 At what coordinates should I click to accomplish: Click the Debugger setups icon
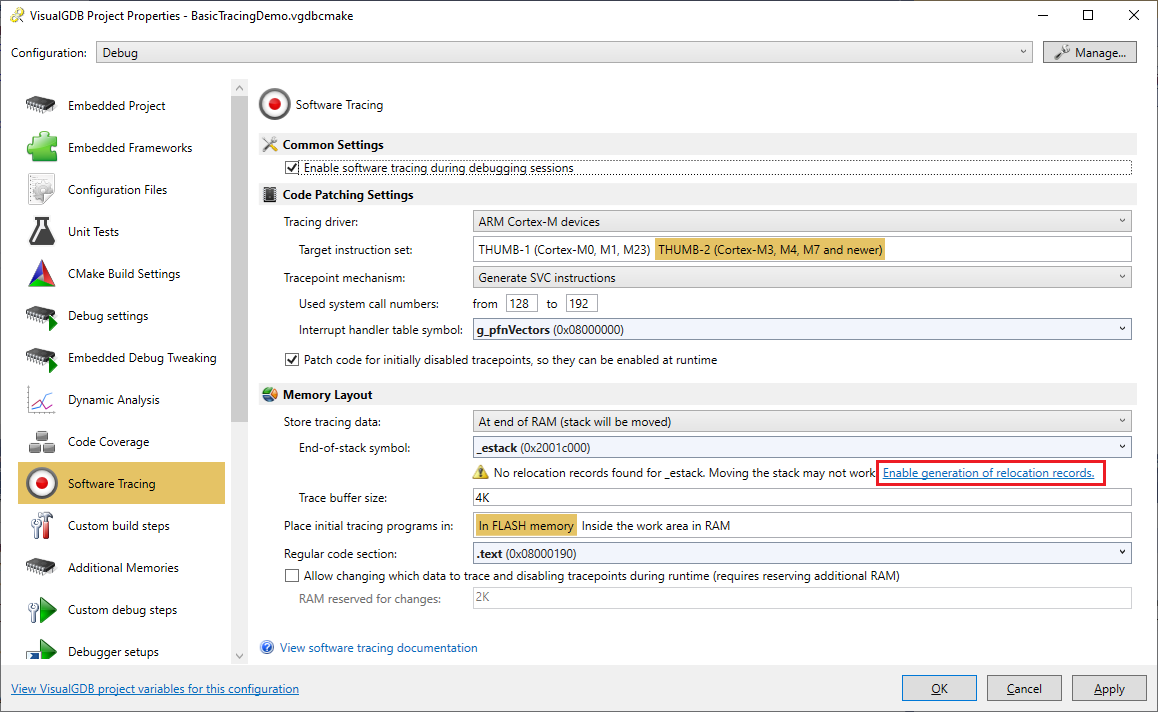coord(41,650)
